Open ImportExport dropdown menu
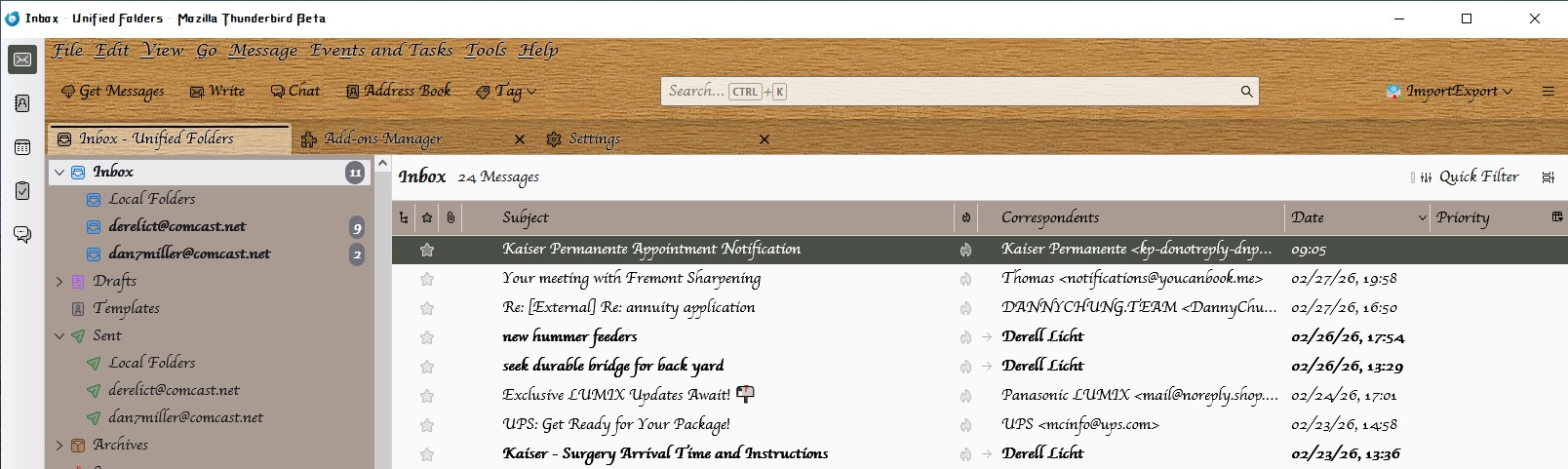The height and width of the screenshot is (469, 1568). tap(1449, 91)
